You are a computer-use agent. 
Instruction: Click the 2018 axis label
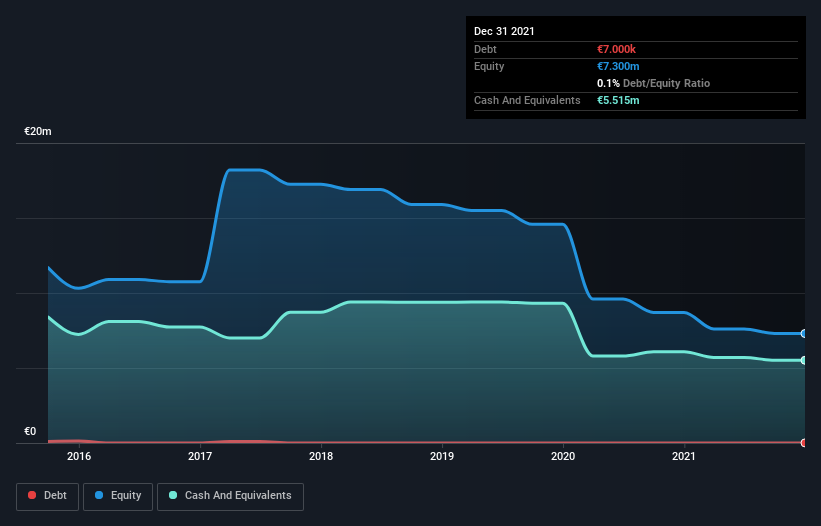click(x=321, y=456)
